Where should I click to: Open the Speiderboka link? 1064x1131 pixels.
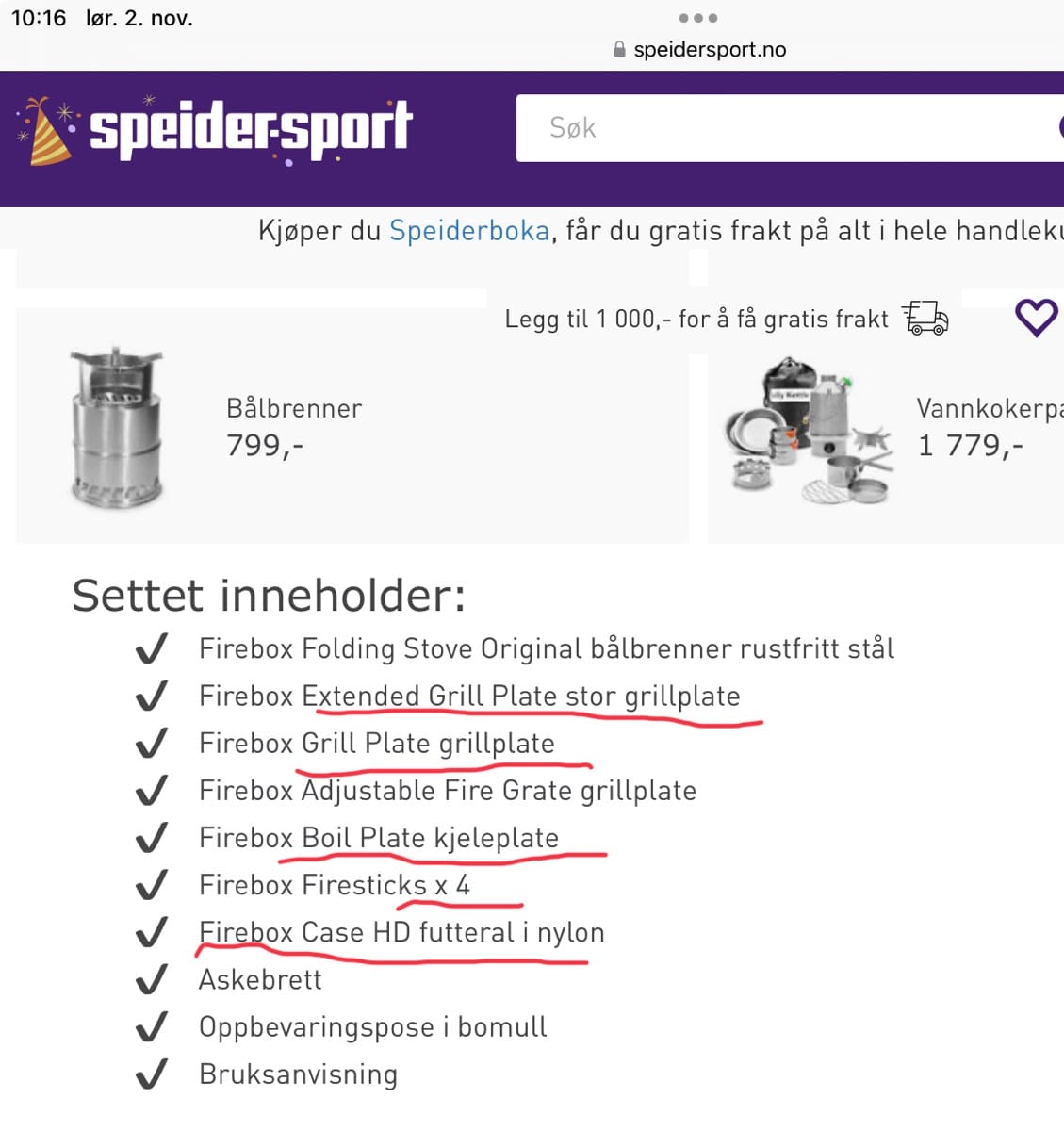[469, 231]
